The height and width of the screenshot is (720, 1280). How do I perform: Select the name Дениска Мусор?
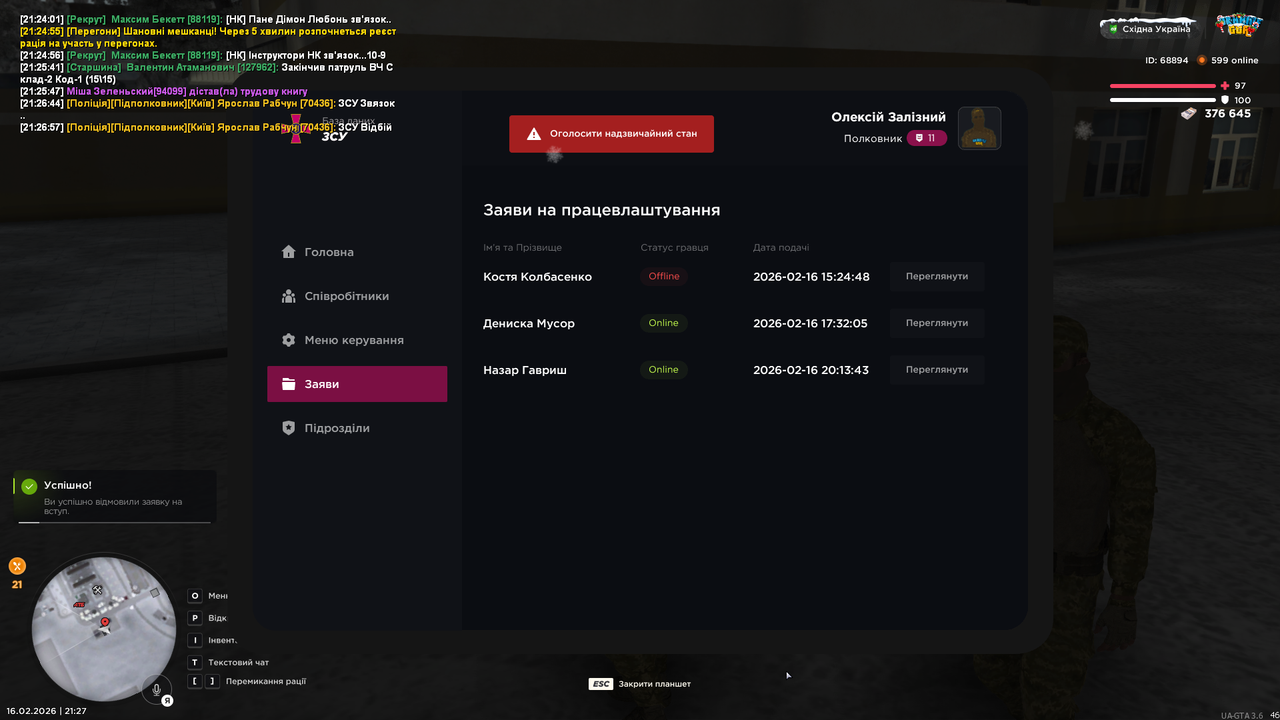529,324
